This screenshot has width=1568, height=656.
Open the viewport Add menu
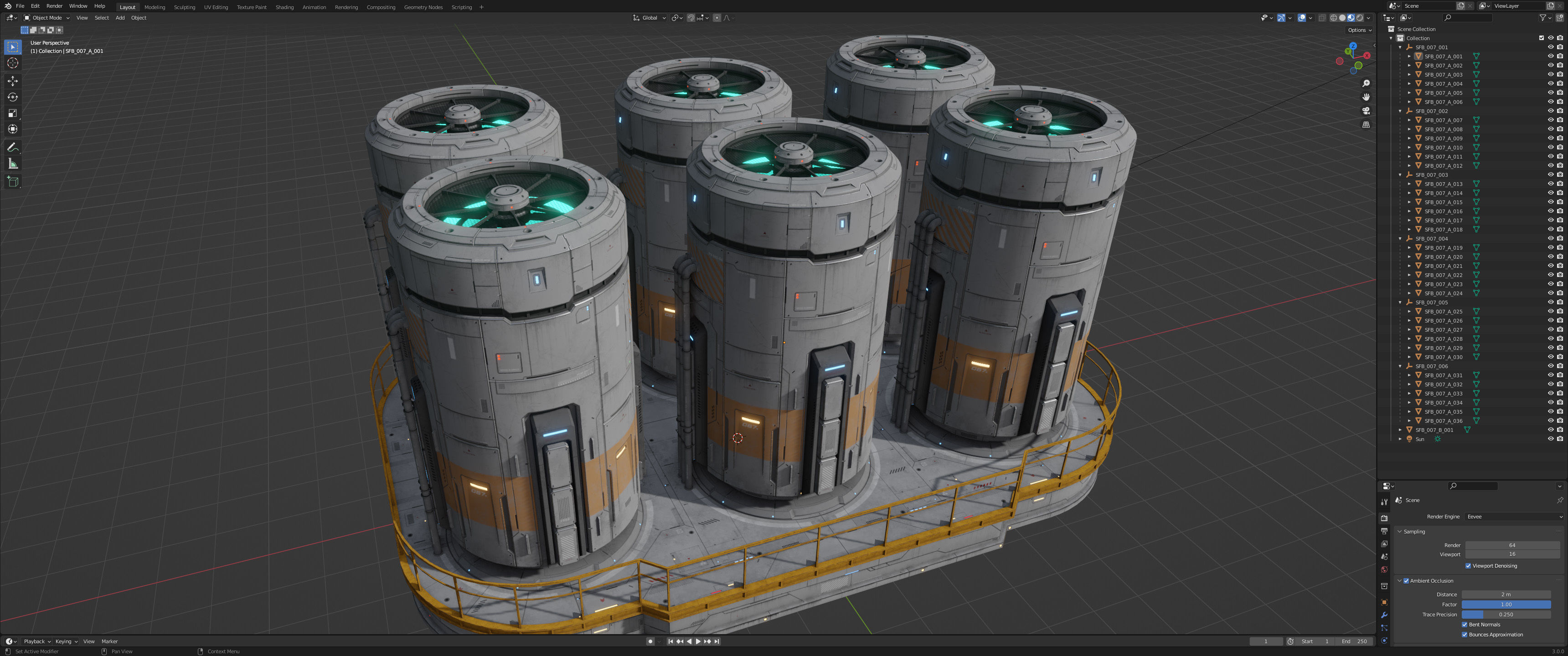tap(120, 18)
